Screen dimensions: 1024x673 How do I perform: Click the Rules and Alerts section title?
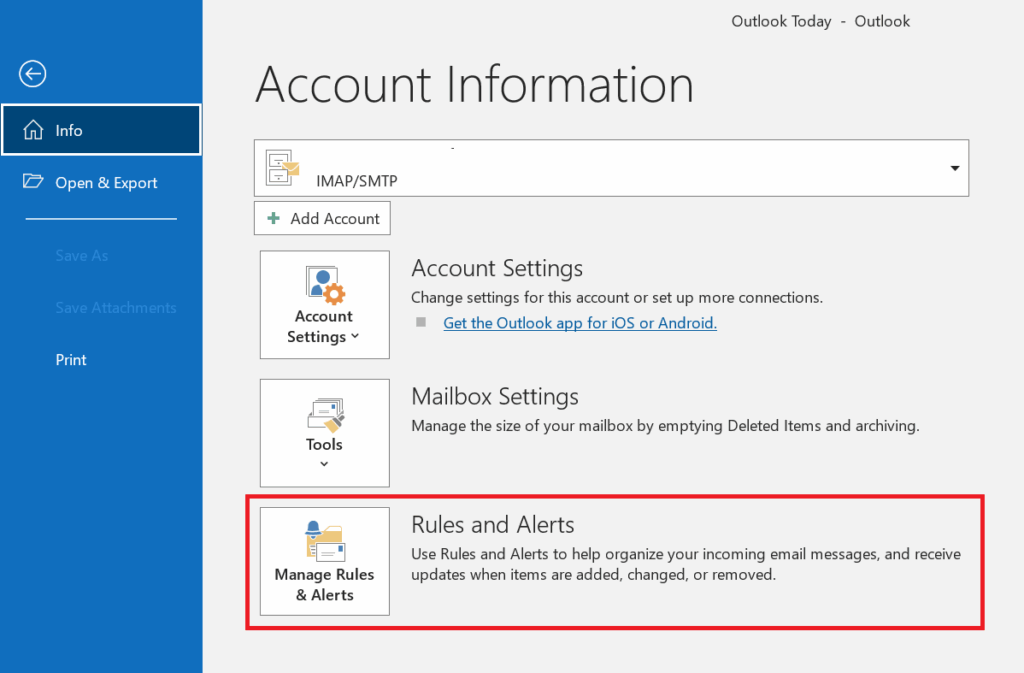click(493, 525)
